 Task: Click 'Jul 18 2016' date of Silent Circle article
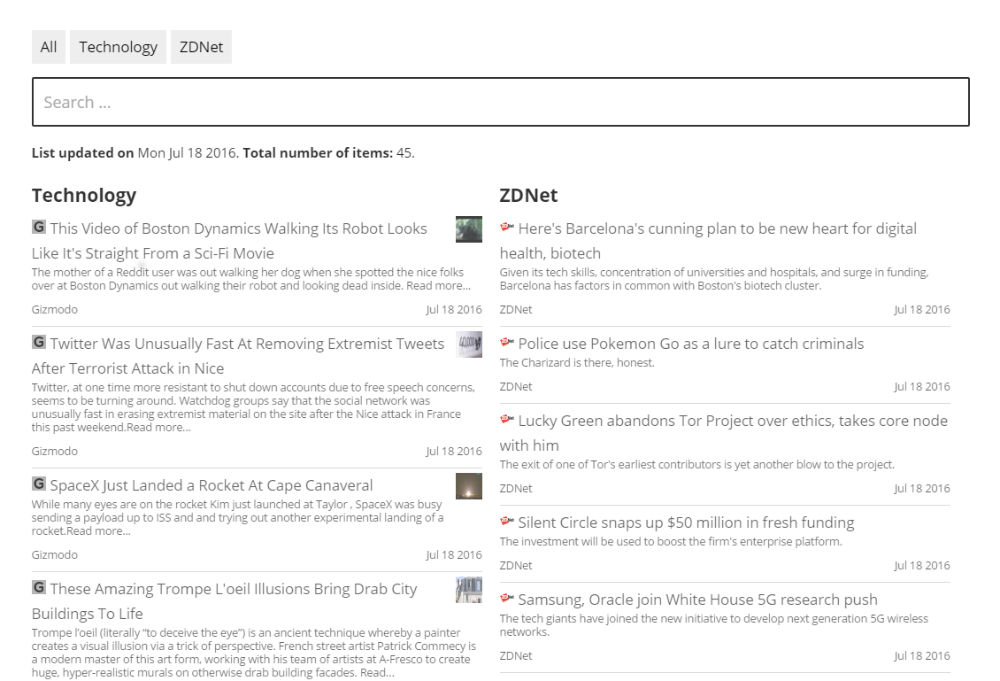coord(922,566)
